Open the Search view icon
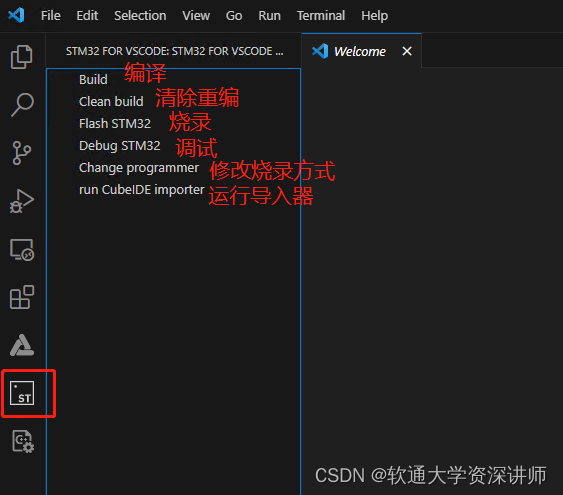Screen dimensions: 563x495 (22, 104)
